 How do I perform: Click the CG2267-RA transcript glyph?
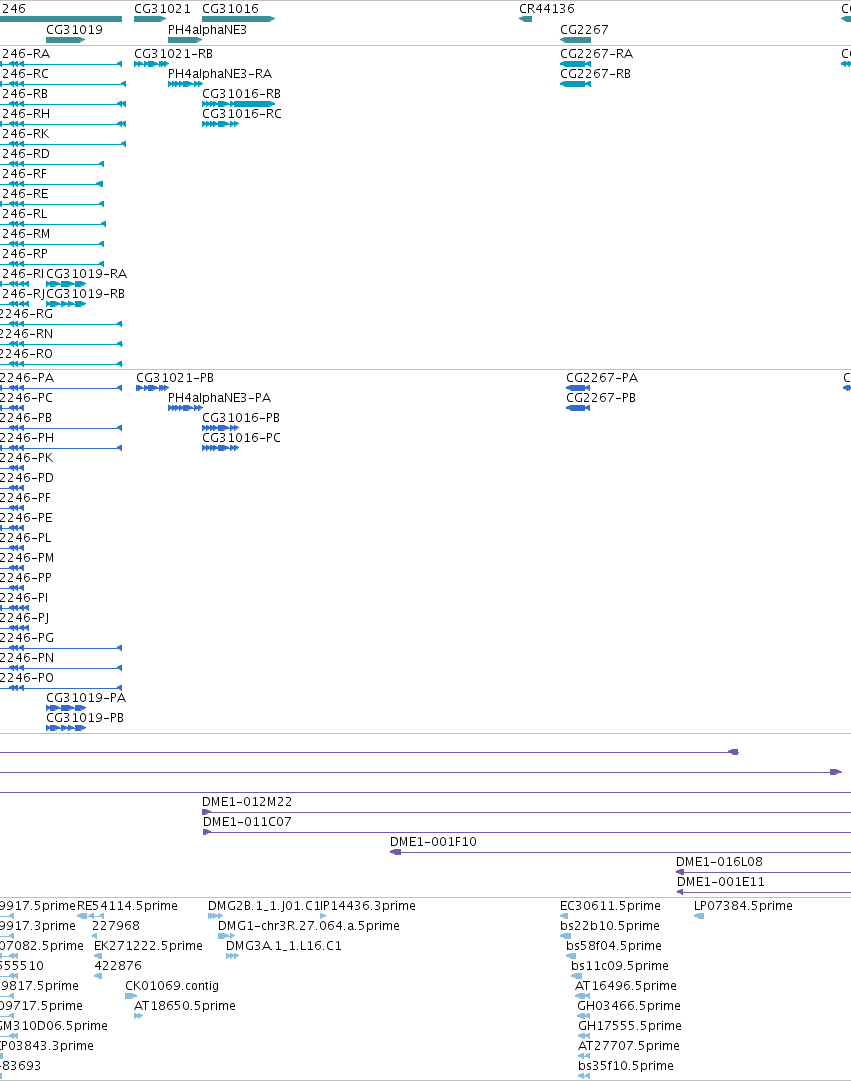click(x=575, y=63)
